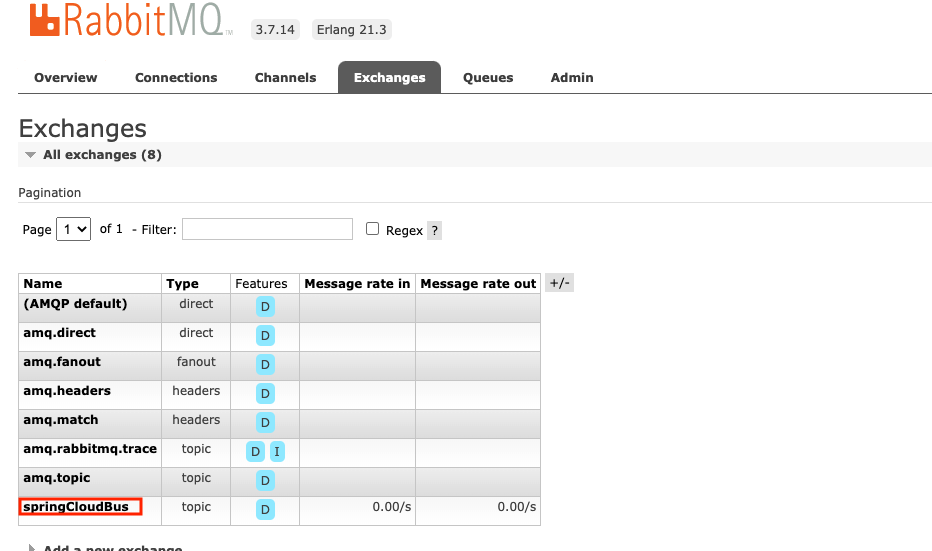This screenshot has width=932, height=551.
Task: Click the I internal badge for amq.rabbitmq.trace
Action: [x=277, y=452]
